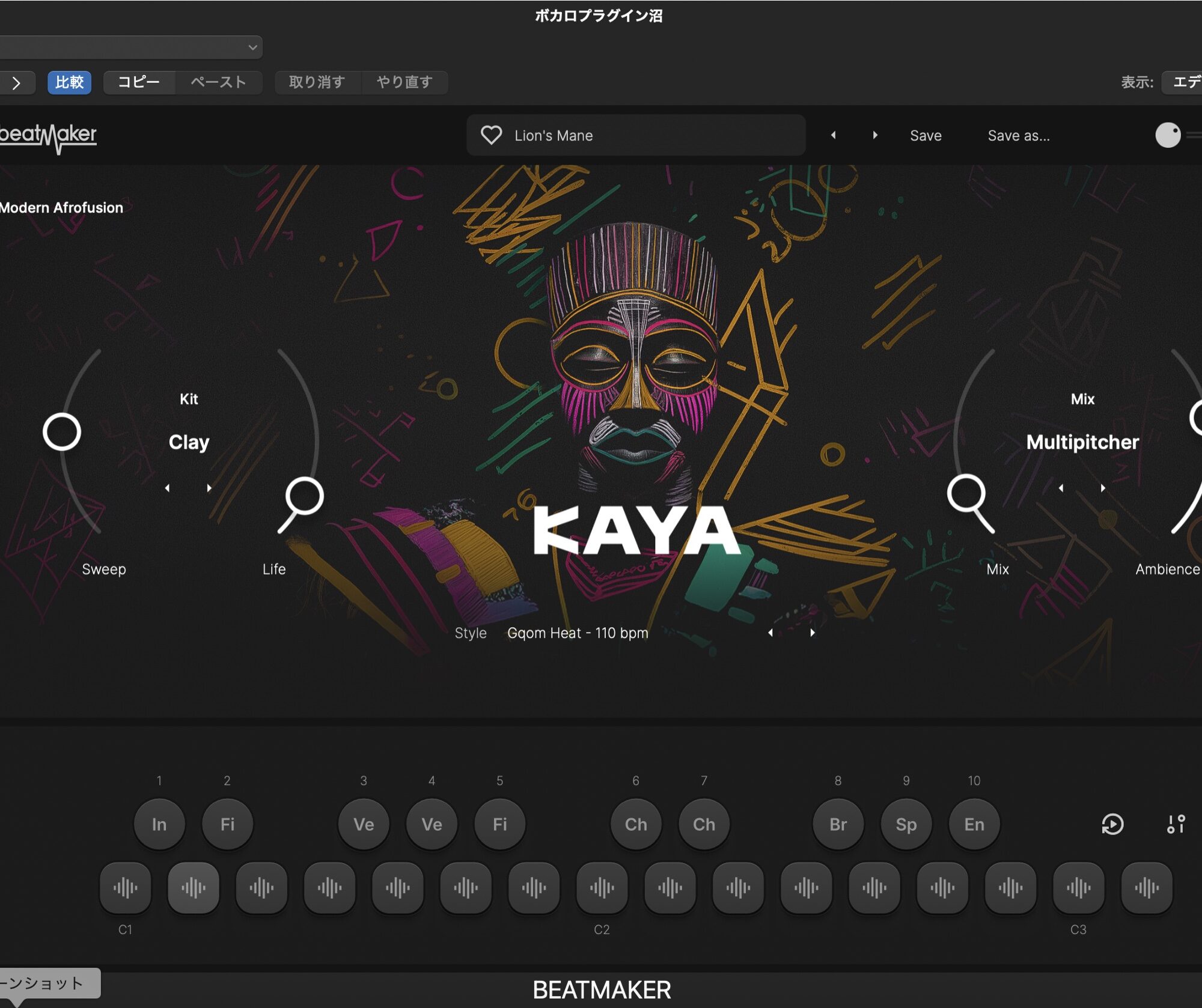Click the Gqom Heat - 110 bpm style name
The width and height of the screenshot is (1202, 1008).
[578, 633]
